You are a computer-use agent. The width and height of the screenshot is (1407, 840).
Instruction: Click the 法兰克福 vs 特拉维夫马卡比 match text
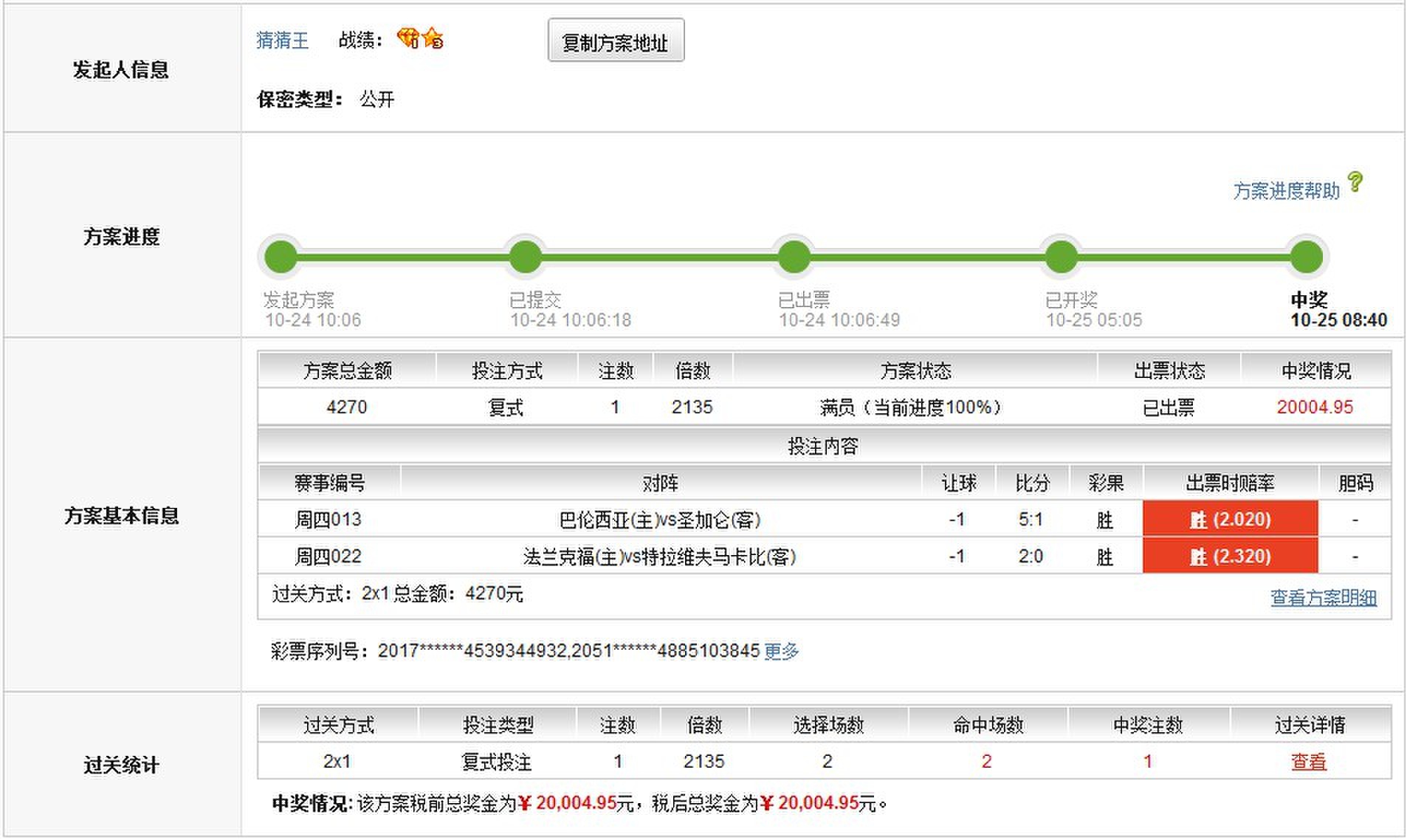[x=660, y=557]
